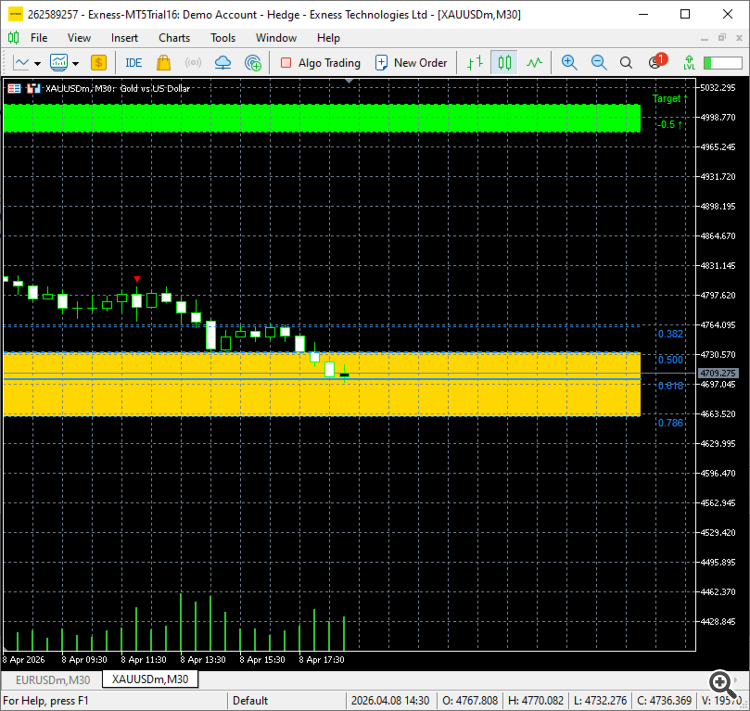Open the VPS cloud hosting icon

[x=223, y=63]
